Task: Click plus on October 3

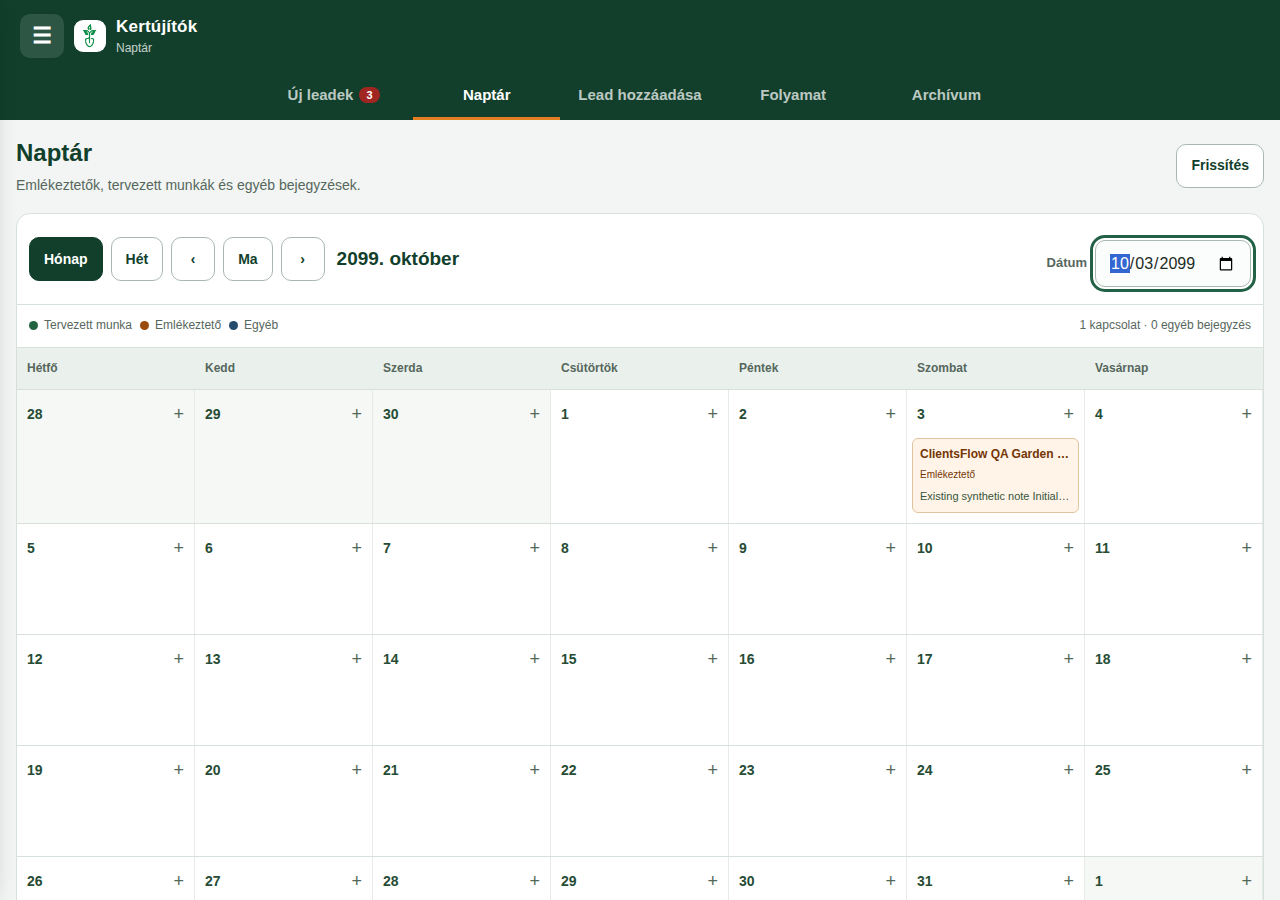Action: coord(1069,413)
